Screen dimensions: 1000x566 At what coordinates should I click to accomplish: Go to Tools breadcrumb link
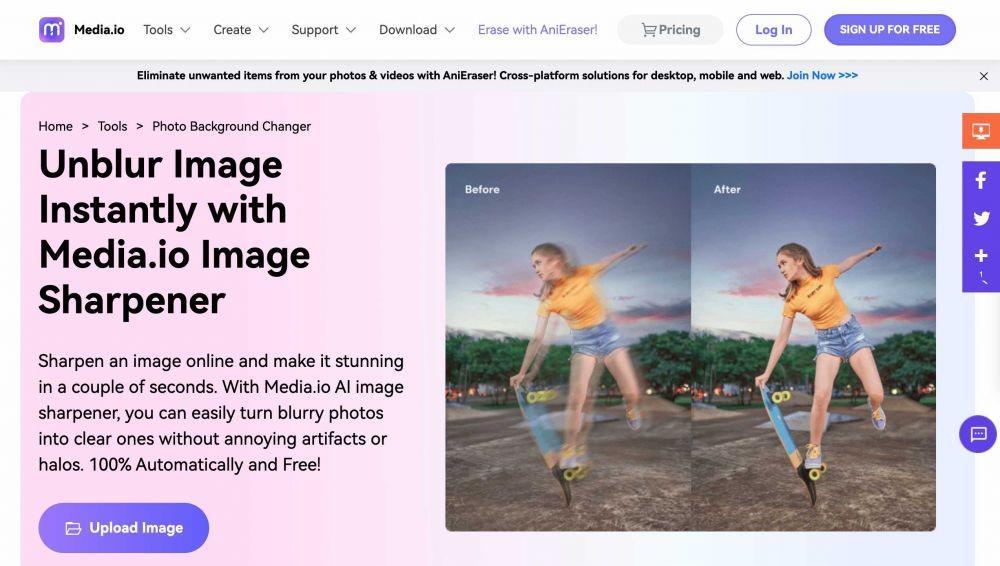point(112,126)
